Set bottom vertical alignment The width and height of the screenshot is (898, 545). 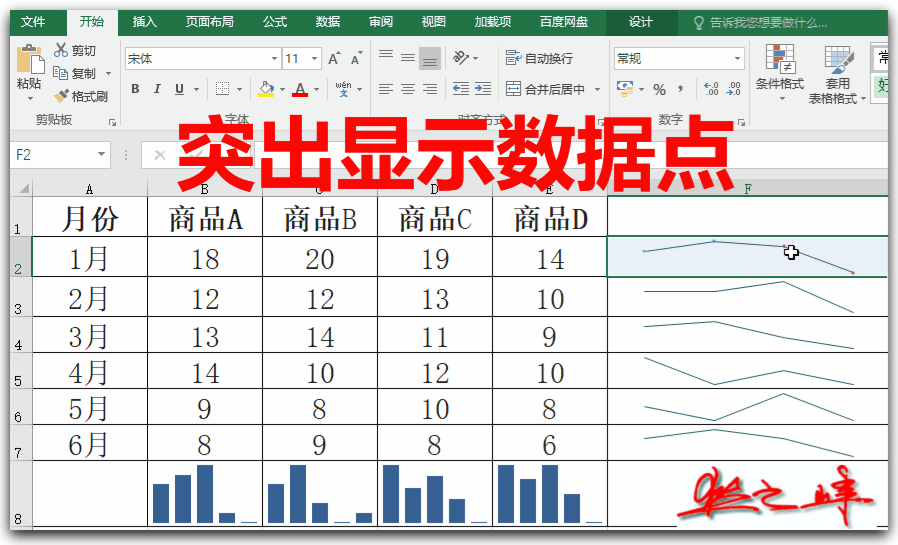[x=430, y=58]
